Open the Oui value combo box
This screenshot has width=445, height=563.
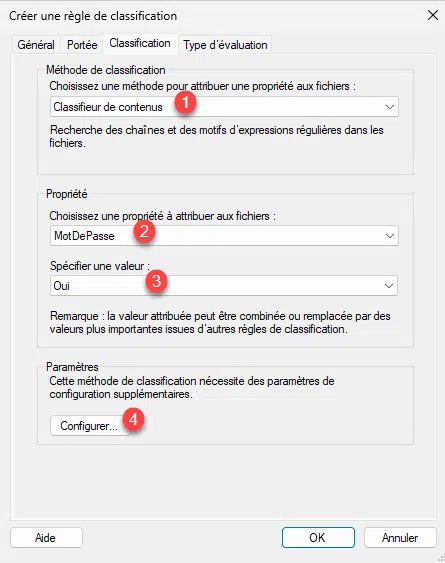(224, 286)
